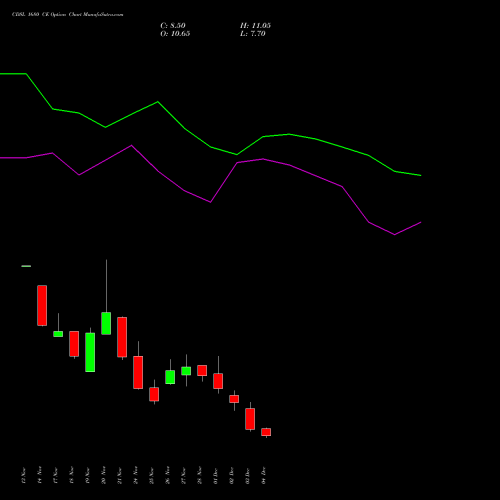Click the red candlestick above 04 Dec
Screen dimensions: 500x500
(266, 432)
